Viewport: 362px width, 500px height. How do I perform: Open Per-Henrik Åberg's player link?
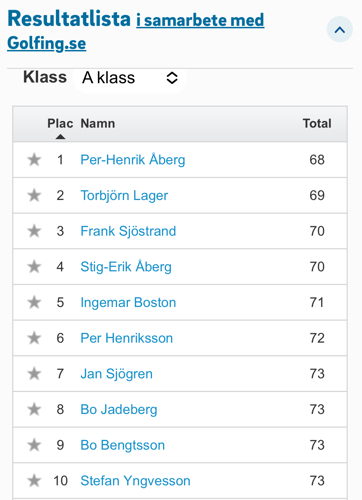pos(133,160)
